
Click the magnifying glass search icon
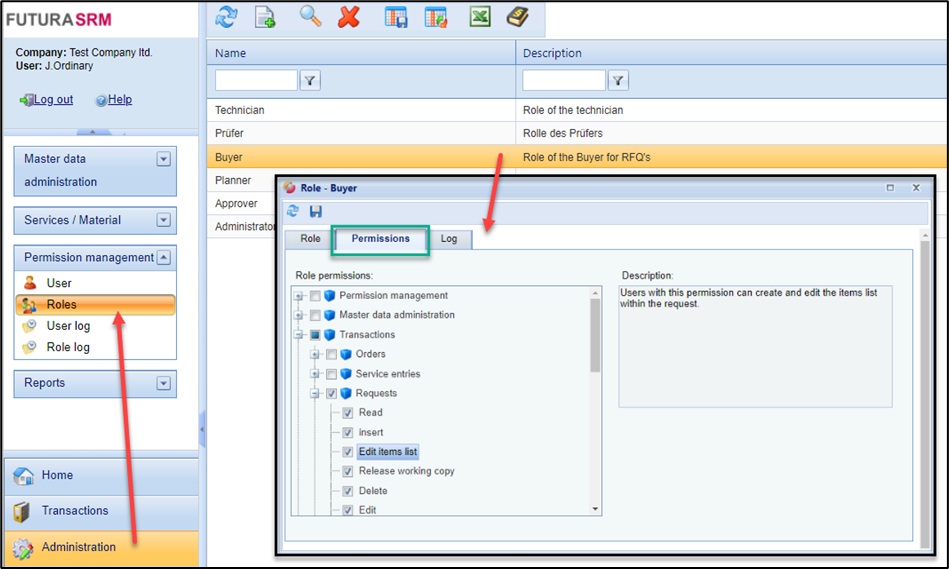pos(311,17)
